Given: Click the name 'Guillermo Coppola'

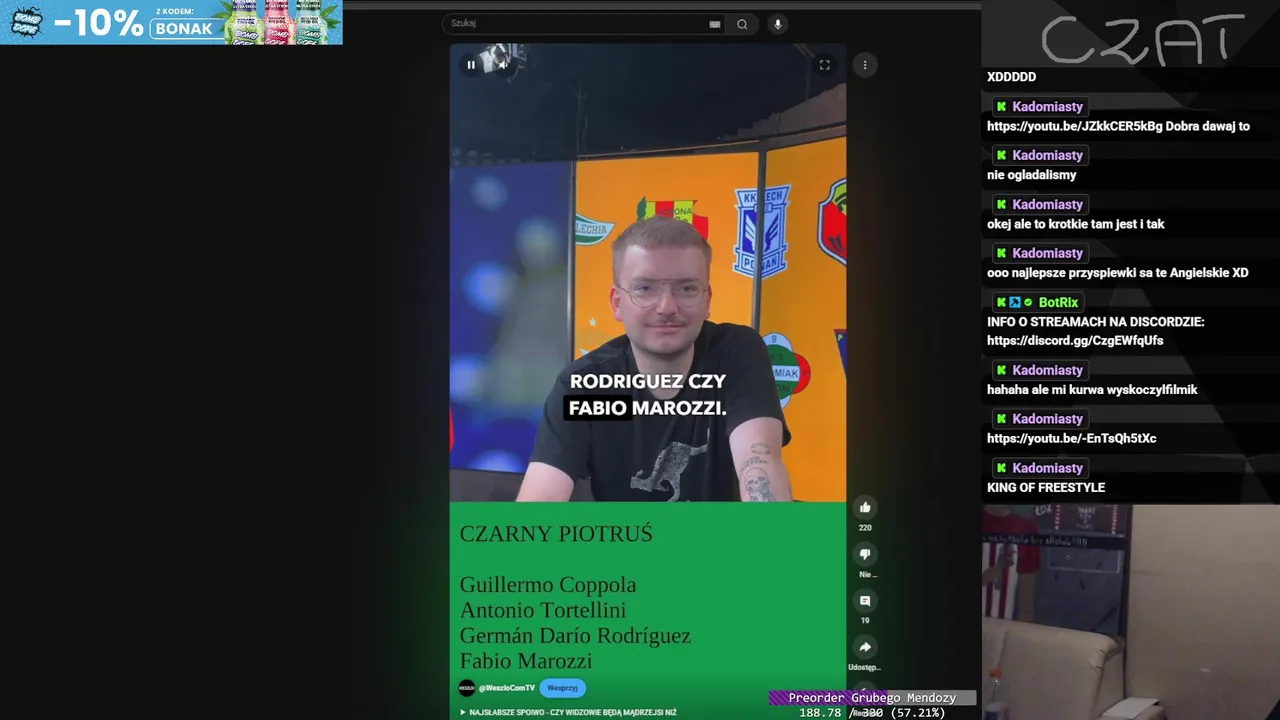Looking at the screenshot, I should coord(548,585).
